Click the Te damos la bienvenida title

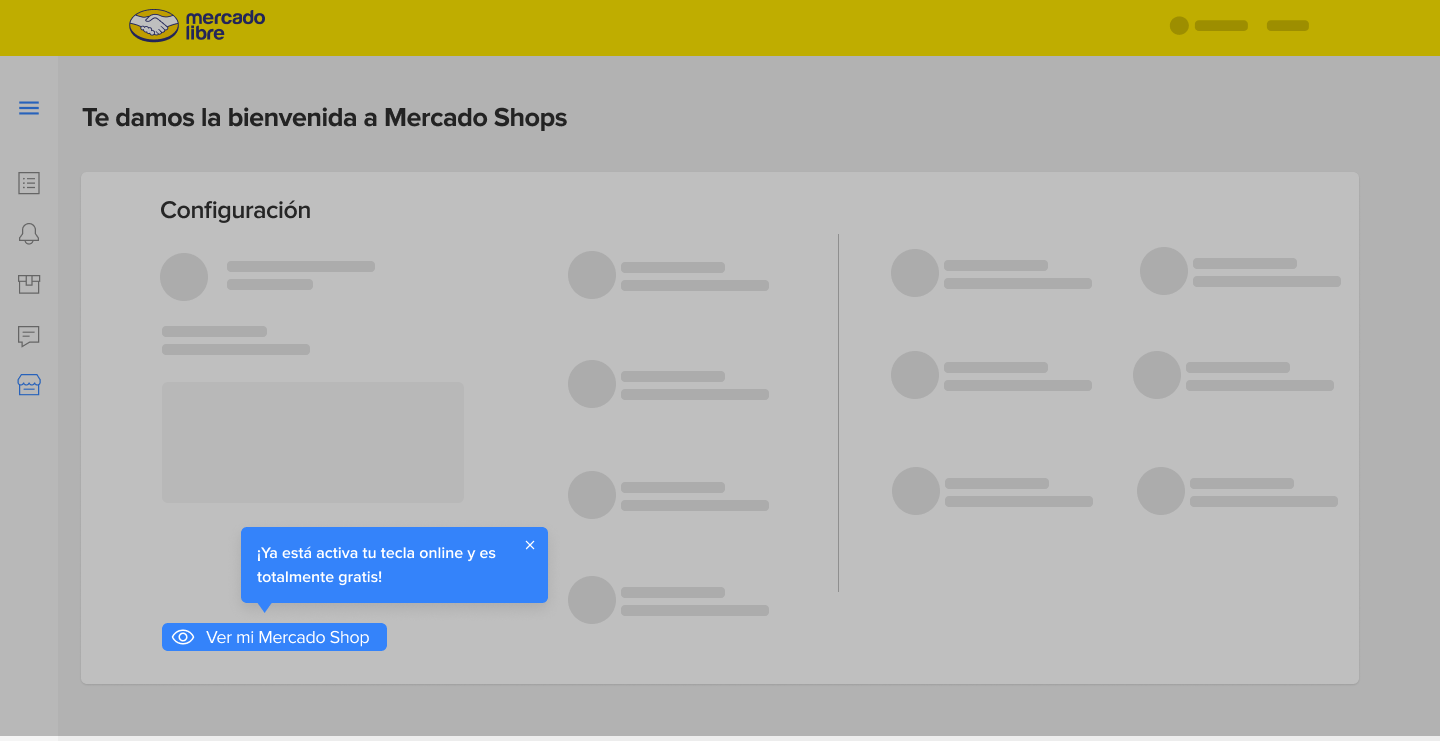tap(324, 118)
